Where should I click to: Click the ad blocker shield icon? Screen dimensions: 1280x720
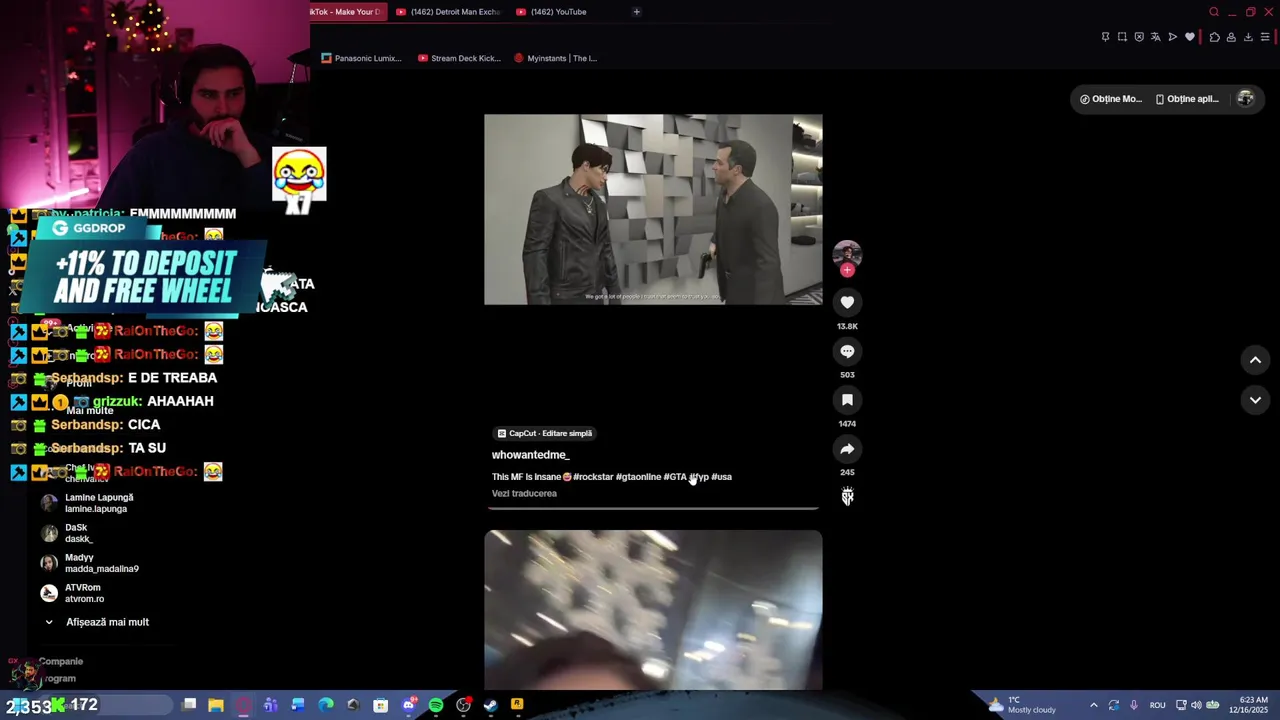click(x=1139, y=37)
